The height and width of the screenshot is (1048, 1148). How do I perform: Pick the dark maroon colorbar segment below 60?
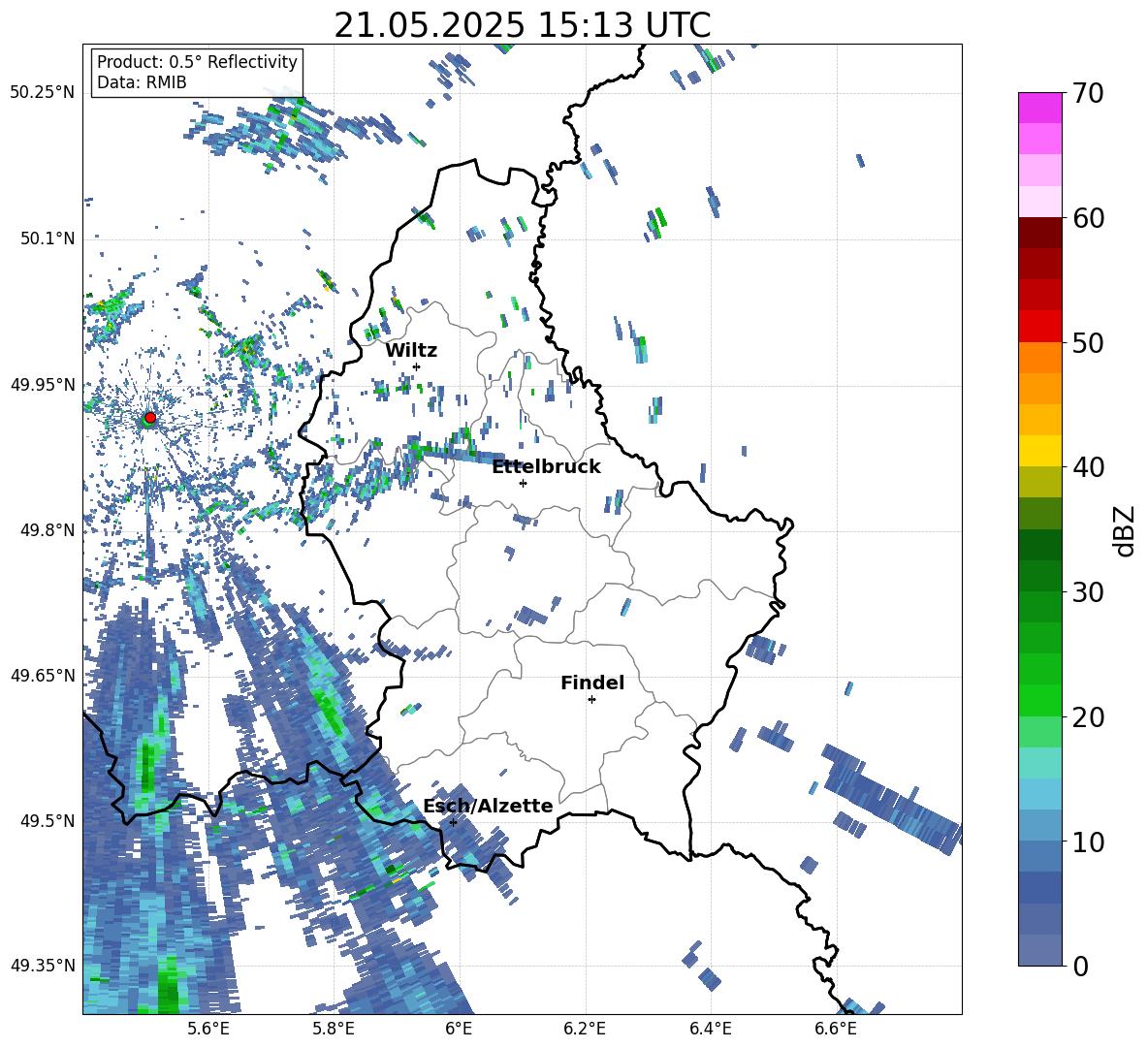(x=1039, y=233)
